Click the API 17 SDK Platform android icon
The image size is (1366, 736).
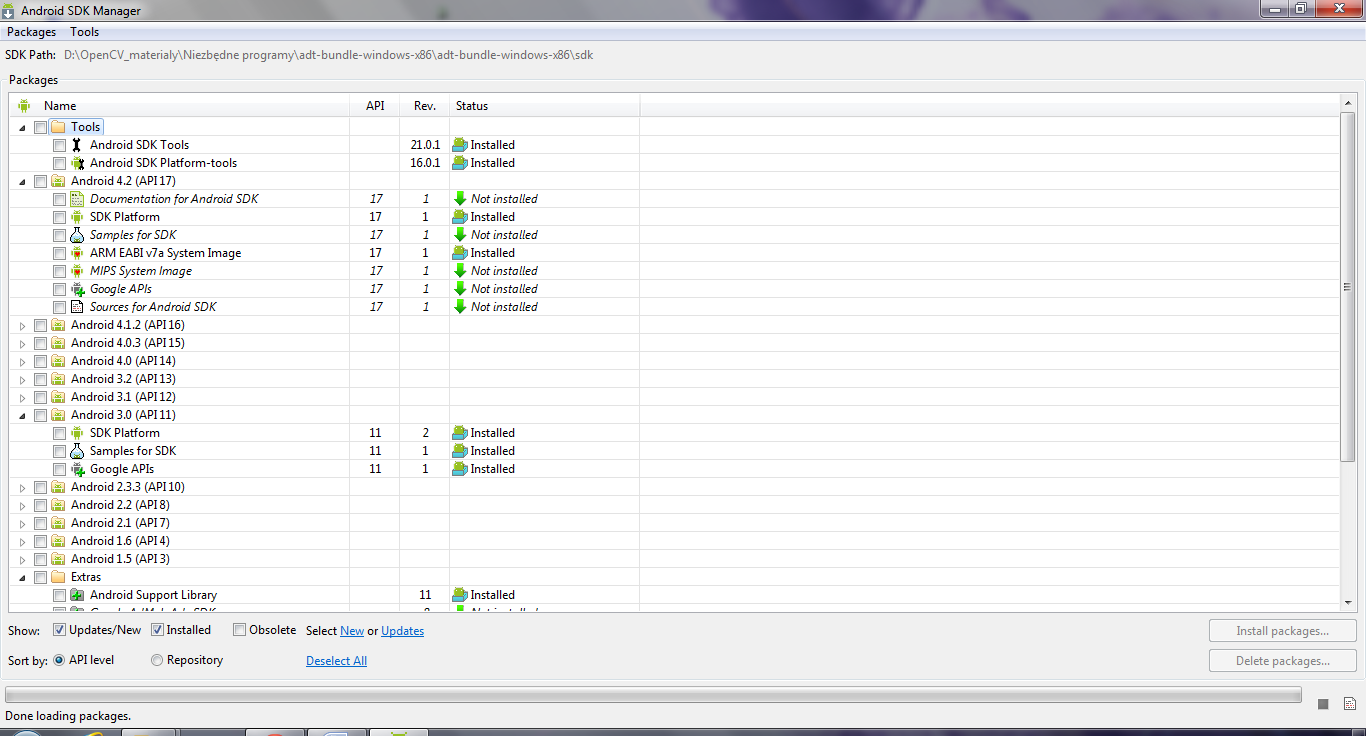coord(77,217)
